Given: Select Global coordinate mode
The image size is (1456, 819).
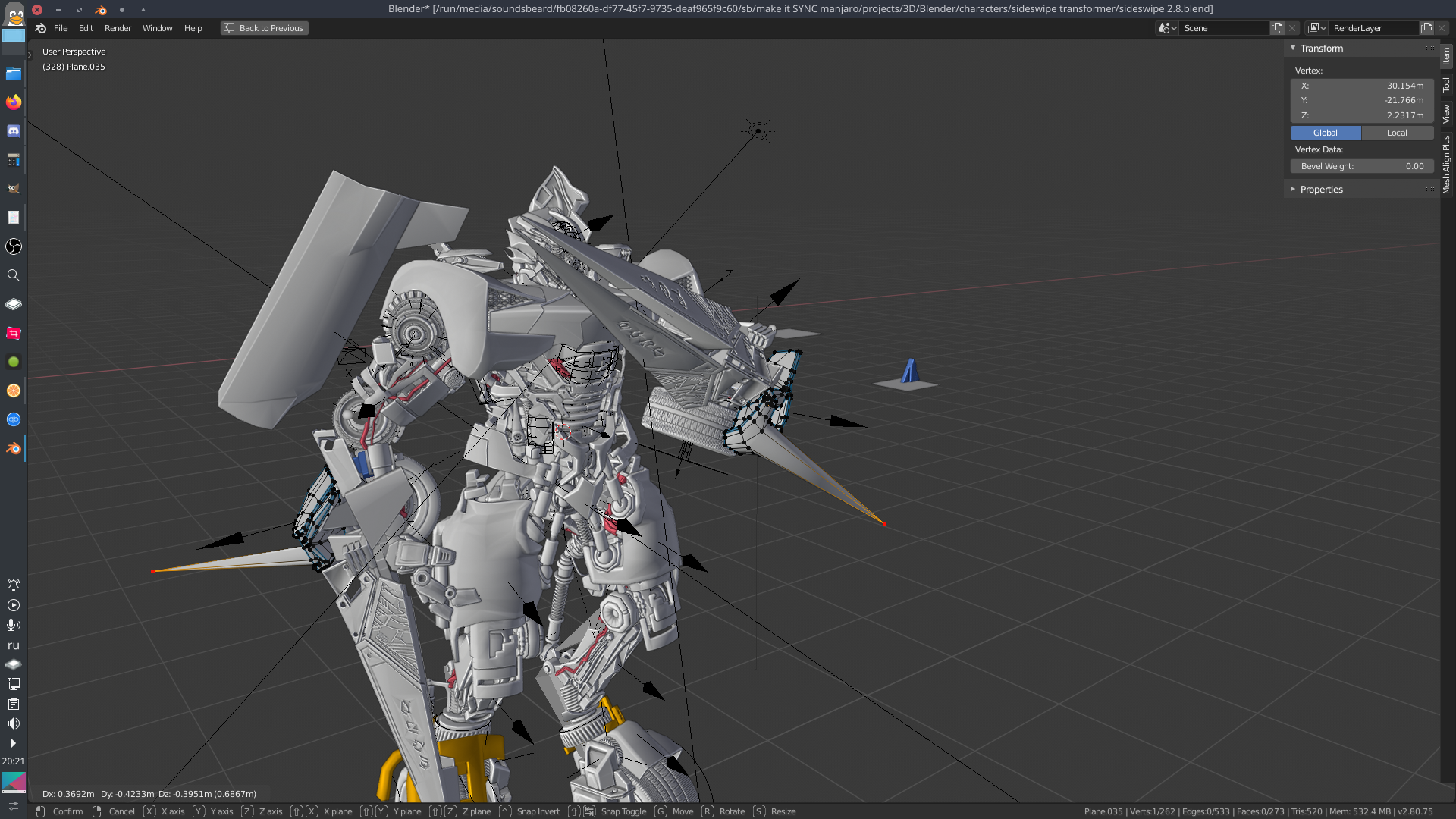Looking at the screenshot, I should (x=1325, y=133).
